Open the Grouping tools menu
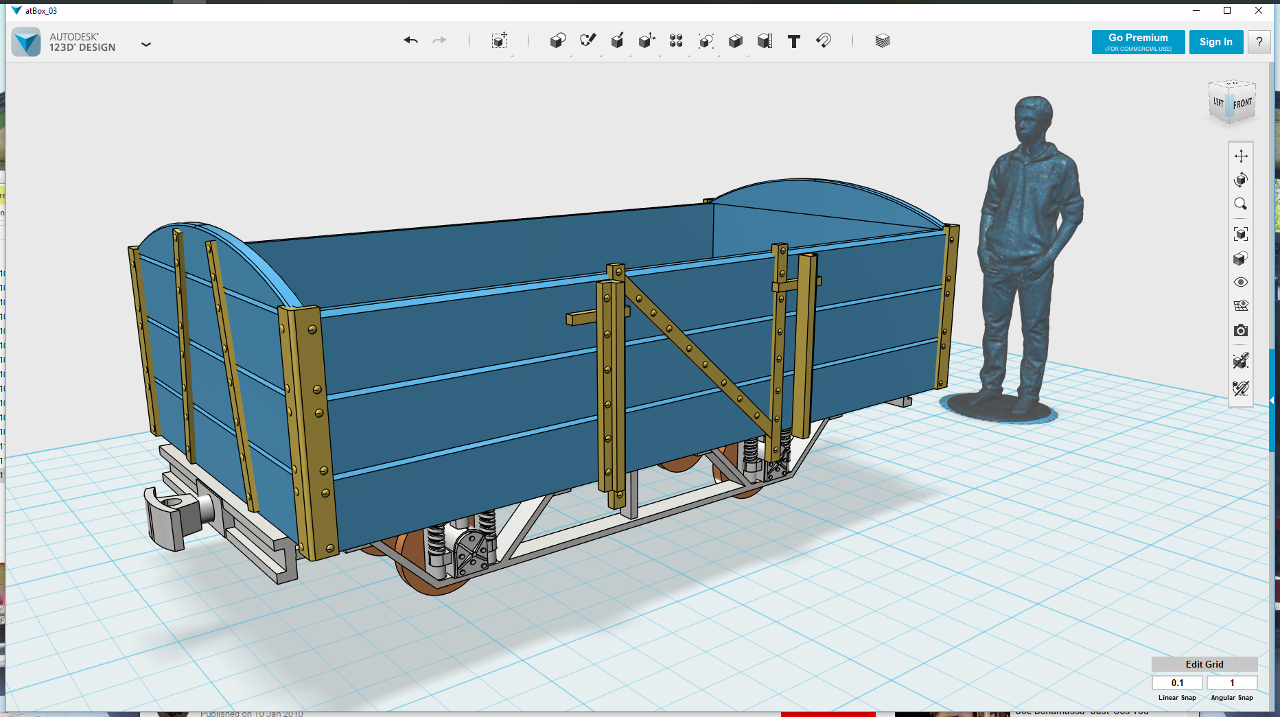This screenshot has width=1280, height=717. coord(706,41)
